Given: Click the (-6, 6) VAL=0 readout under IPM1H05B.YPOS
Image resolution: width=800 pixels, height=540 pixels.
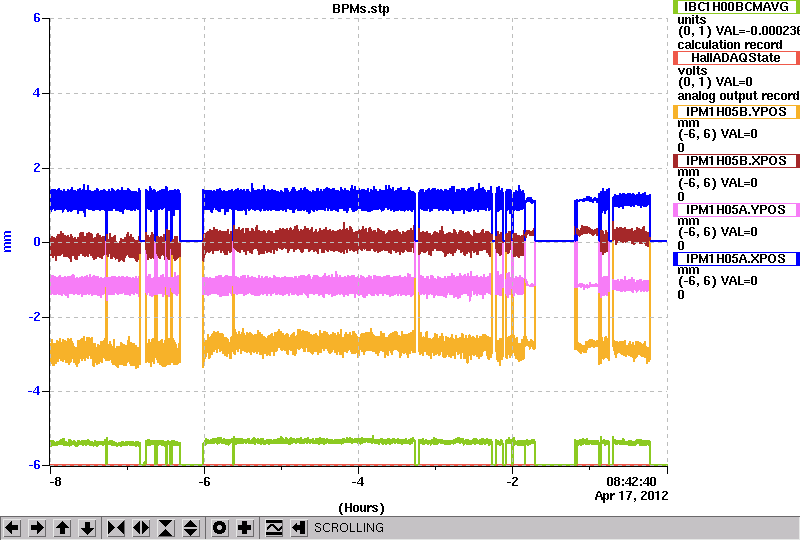Looking at the screenshot, I should tap(718, 134).
